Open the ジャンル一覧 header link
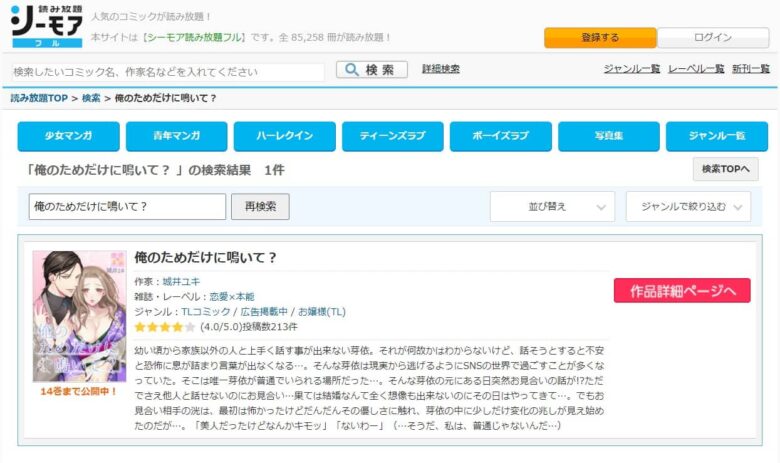 tap(632, 69)
